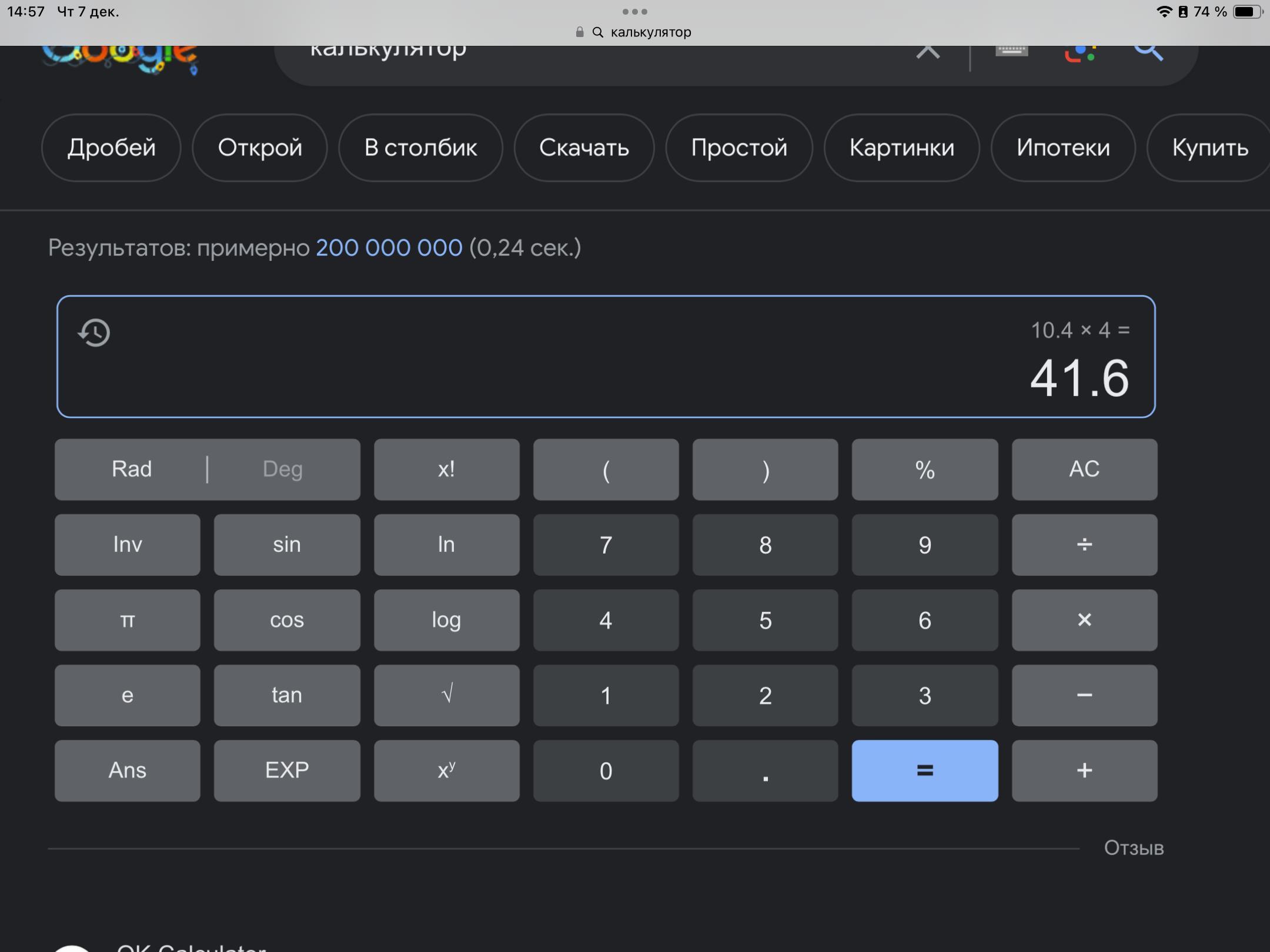The height and width of the screenshot is (952, 1270).
Task: Click the Отзыв feedback link
Action: [x=1134, y=848]
